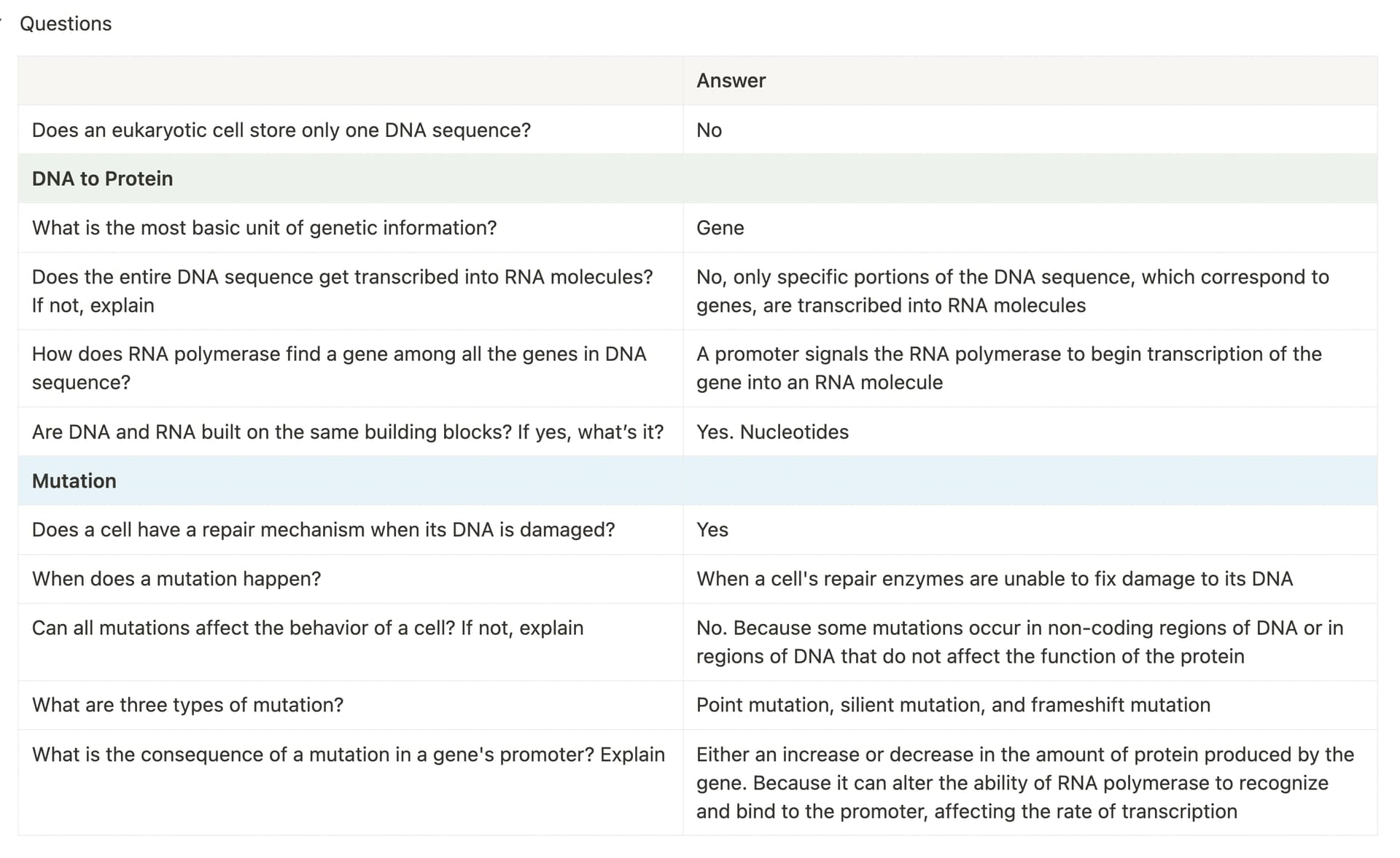Select the "When does a mutation happen?" cell
Image resolution: width=1400 pixels, height=858 pixels.
coord(176,579)
